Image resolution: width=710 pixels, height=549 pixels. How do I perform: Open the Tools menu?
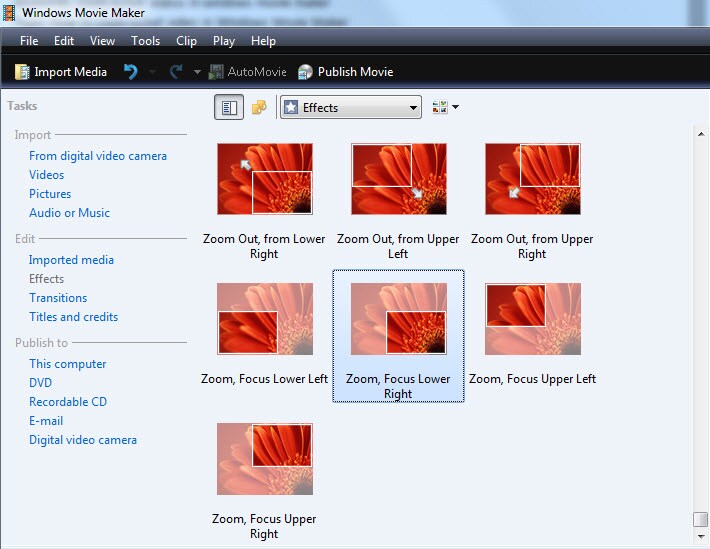tap(145, 41)
